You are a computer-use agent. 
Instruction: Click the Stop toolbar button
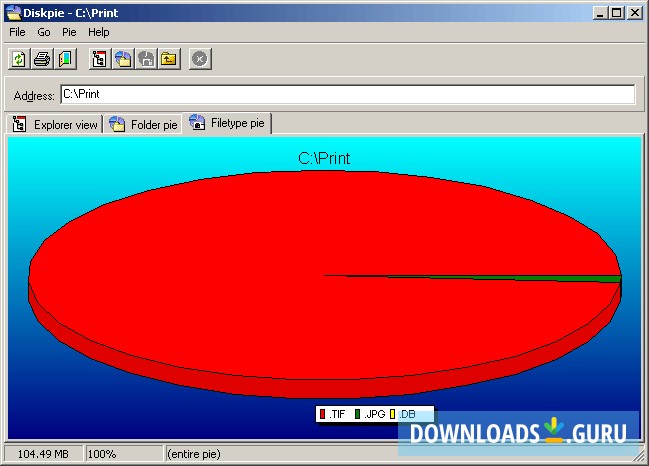pyautogui.click(x=200, y=59)
